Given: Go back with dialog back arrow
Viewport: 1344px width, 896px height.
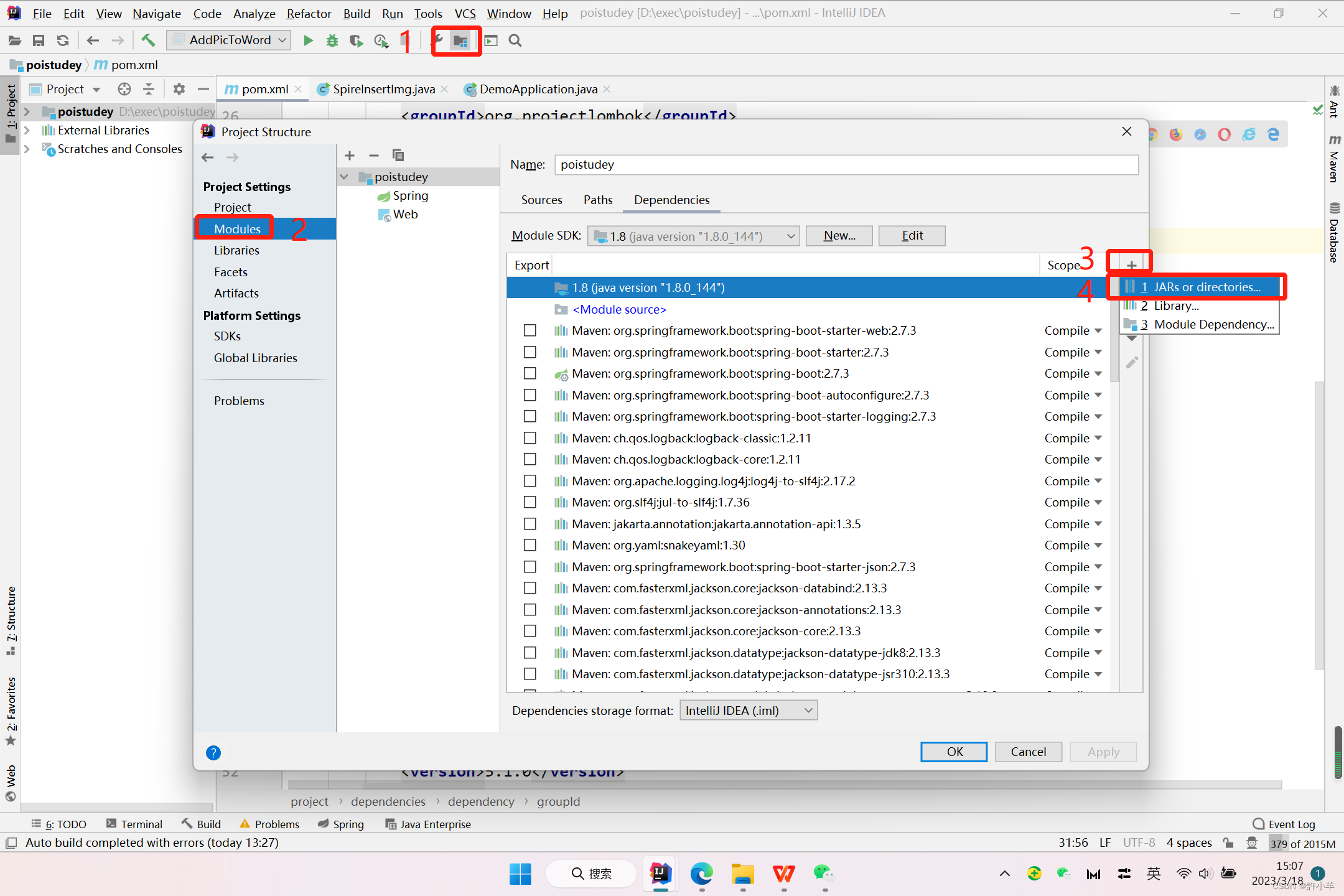Looking at the screenshot, I should point(208,157).
